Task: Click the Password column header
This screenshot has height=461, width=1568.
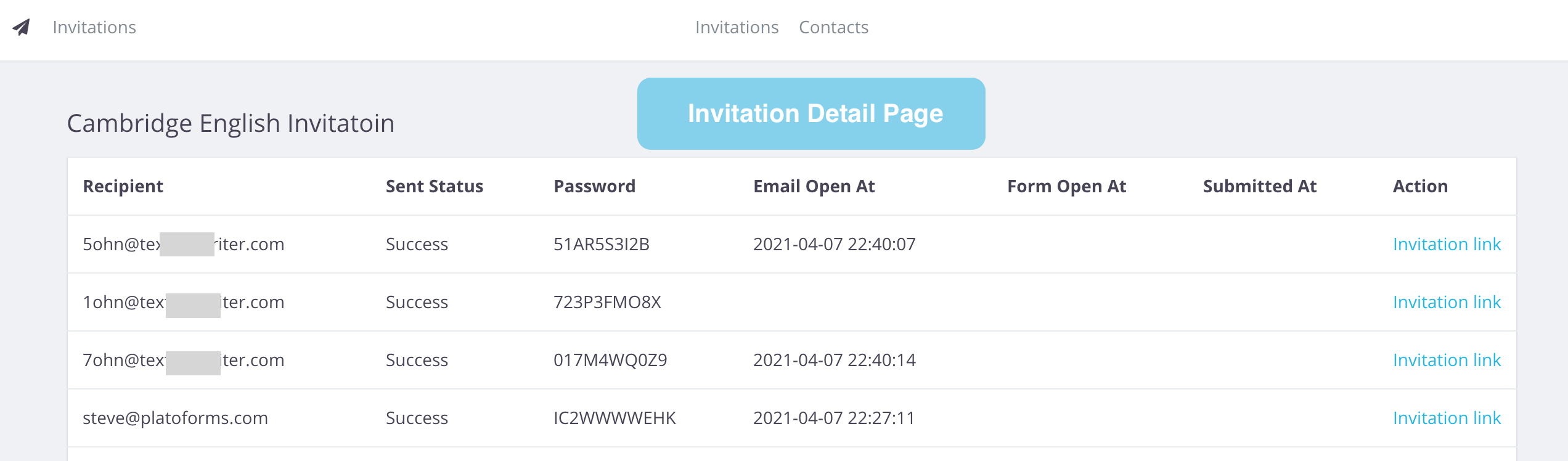Action: 594,186
